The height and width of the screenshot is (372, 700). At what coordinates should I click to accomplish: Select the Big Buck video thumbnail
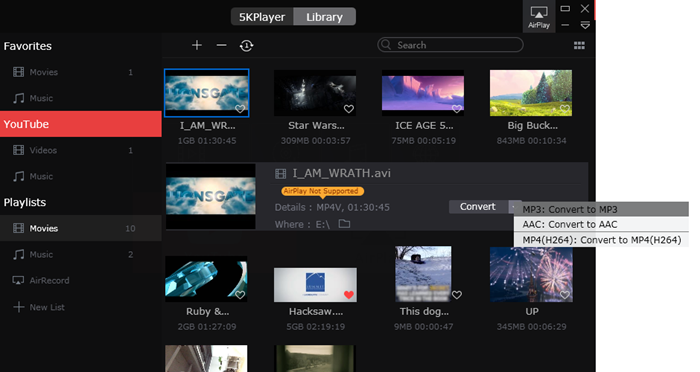point(531,93)
